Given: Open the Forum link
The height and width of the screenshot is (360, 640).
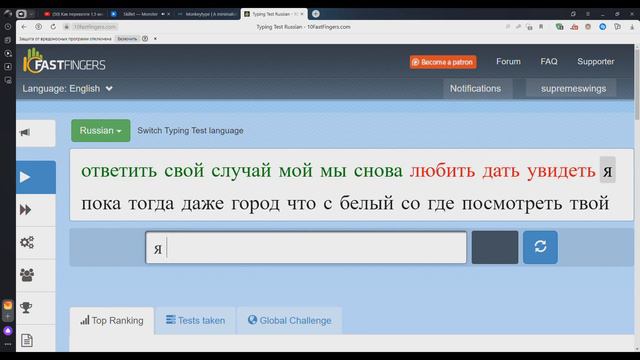Looking at the screenshot, I should [x=508, y=62].
